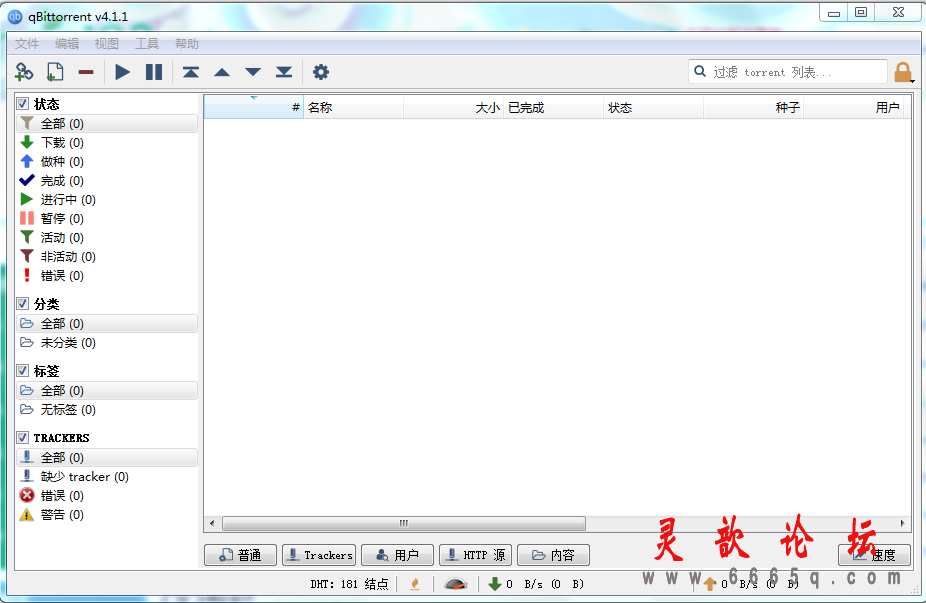Click the horizontal scrollbar thumb
926x603 pixels.
point(404,523)
